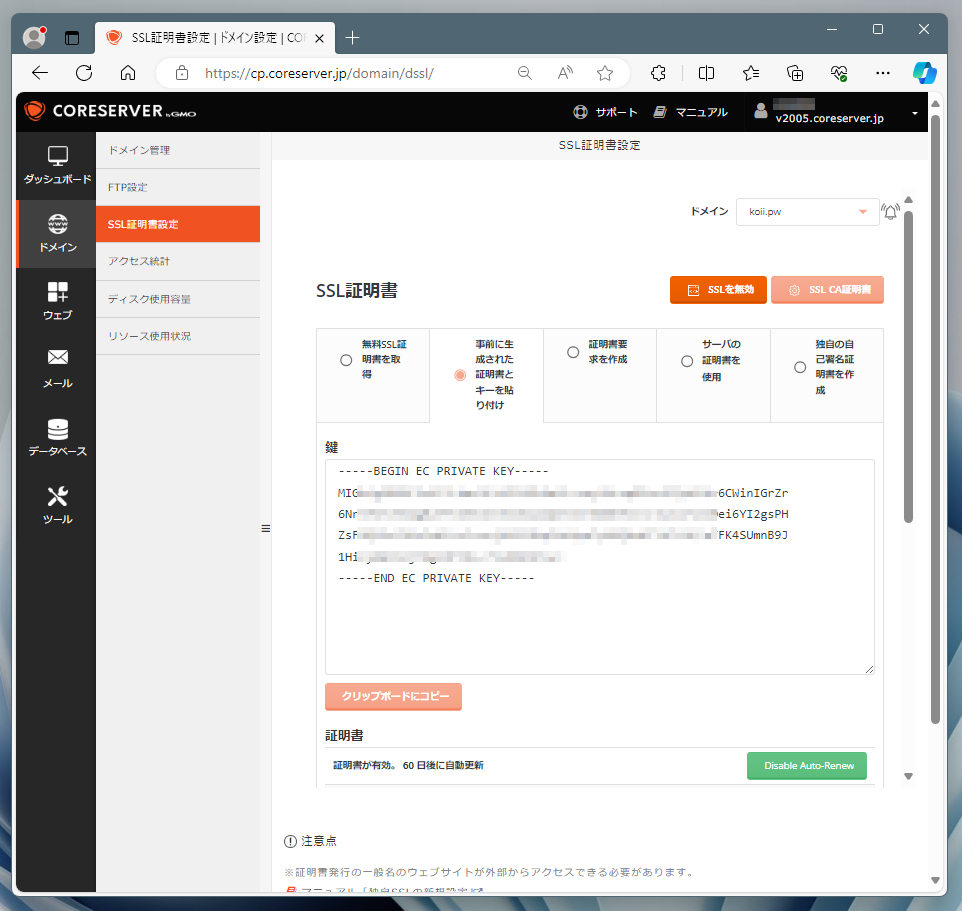This screenshot has height=911, width=962.
Task: Select the サーバの証明書を使用 radio option
Action: 687,361
